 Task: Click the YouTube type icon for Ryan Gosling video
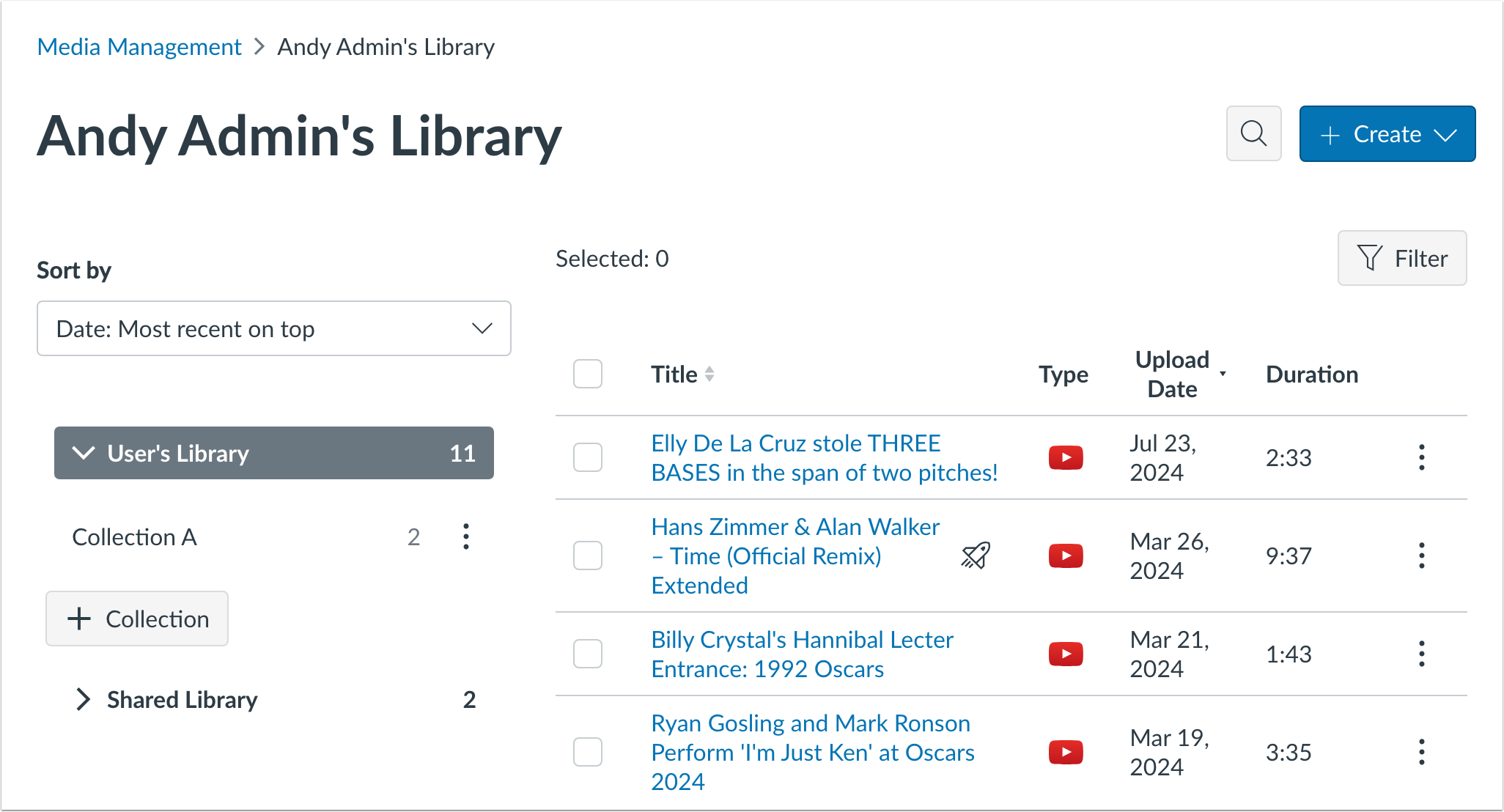coord(1065,751)
